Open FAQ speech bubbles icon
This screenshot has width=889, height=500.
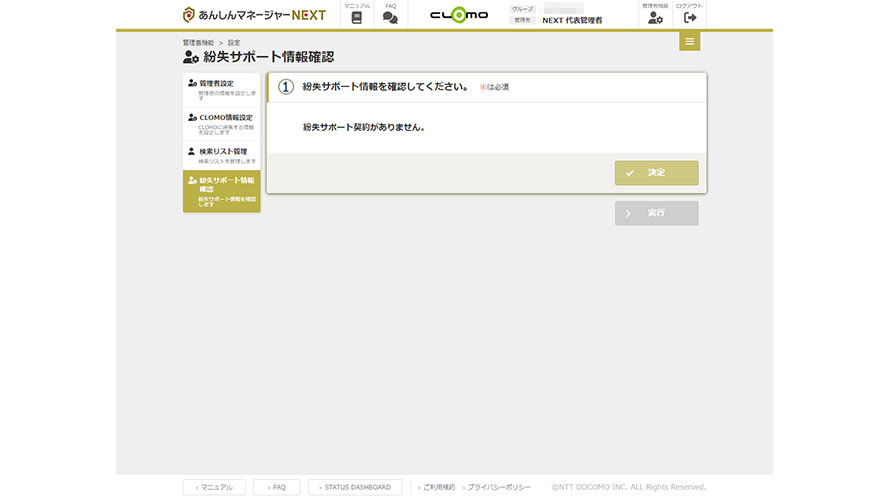point(390,17)
